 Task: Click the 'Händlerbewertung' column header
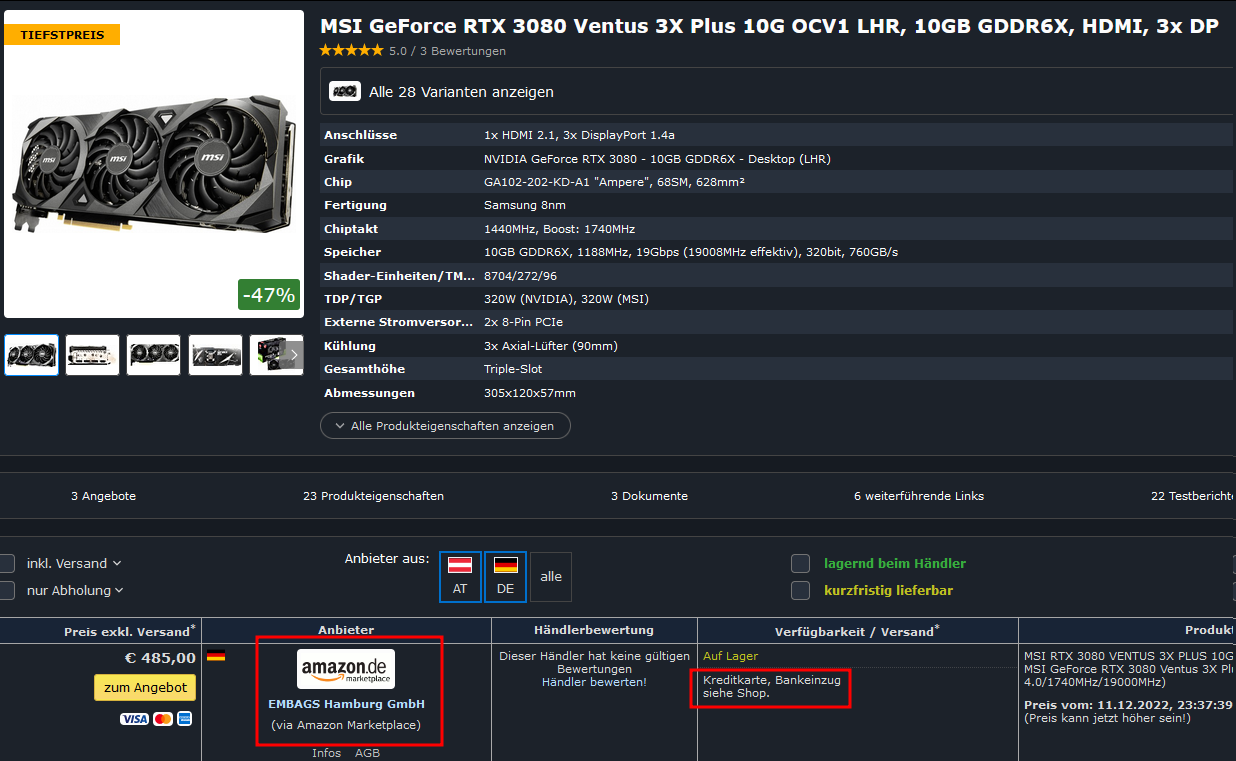594,630
